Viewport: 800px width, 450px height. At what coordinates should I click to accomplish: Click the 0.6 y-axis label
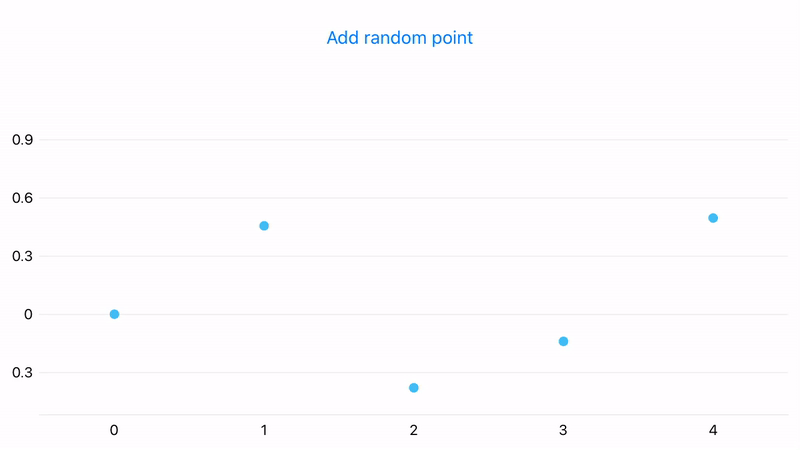[x=22, y=198]
